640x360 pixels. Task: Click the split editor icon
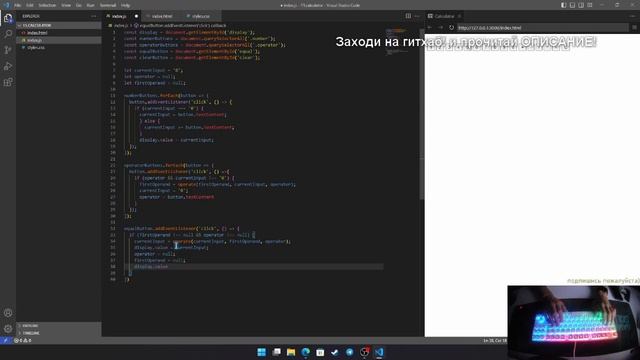408,16
